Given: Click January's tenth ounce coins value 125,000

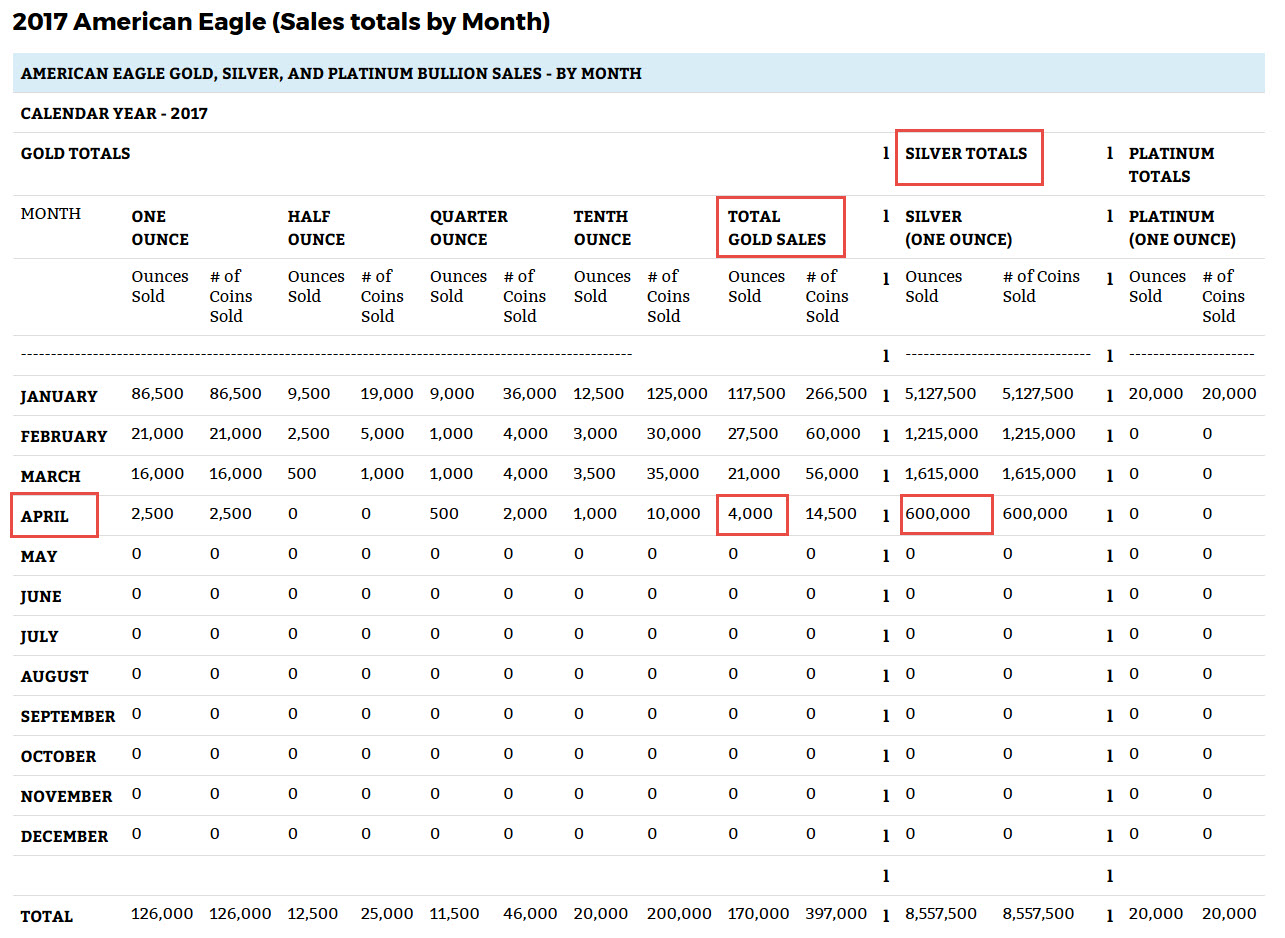Looking at the screenshot, I should (x=677, y=394).
